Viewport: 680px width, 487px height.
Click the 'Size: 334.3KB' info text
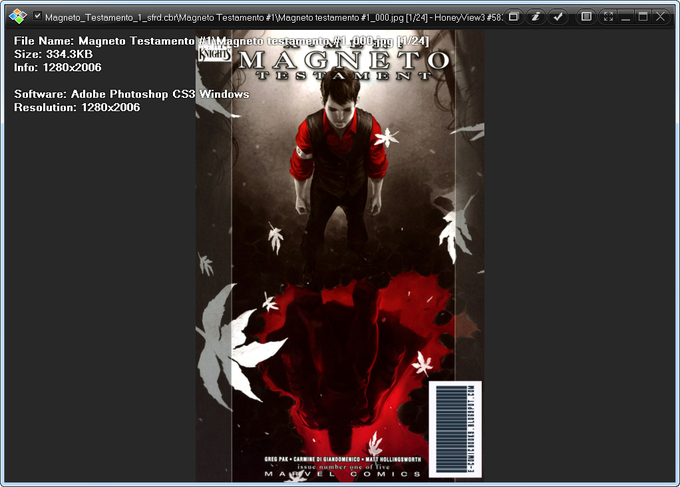point(53,54)
